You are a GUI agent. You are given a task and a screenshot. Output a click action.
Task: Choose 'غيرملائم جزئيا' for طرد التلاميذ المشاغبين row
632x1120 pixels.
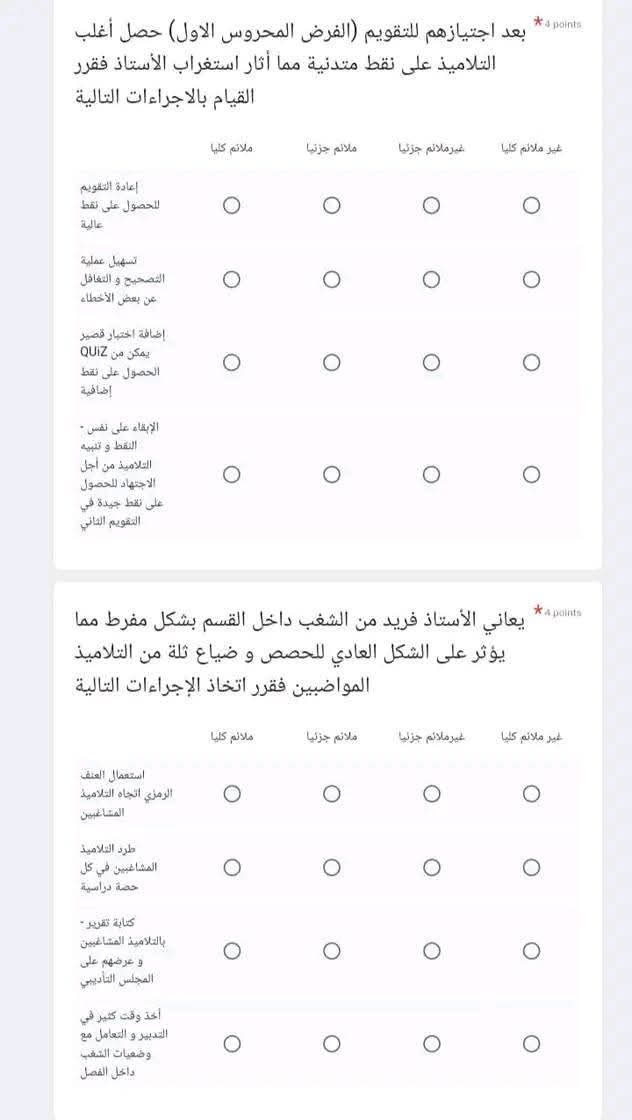pos(432,868)
